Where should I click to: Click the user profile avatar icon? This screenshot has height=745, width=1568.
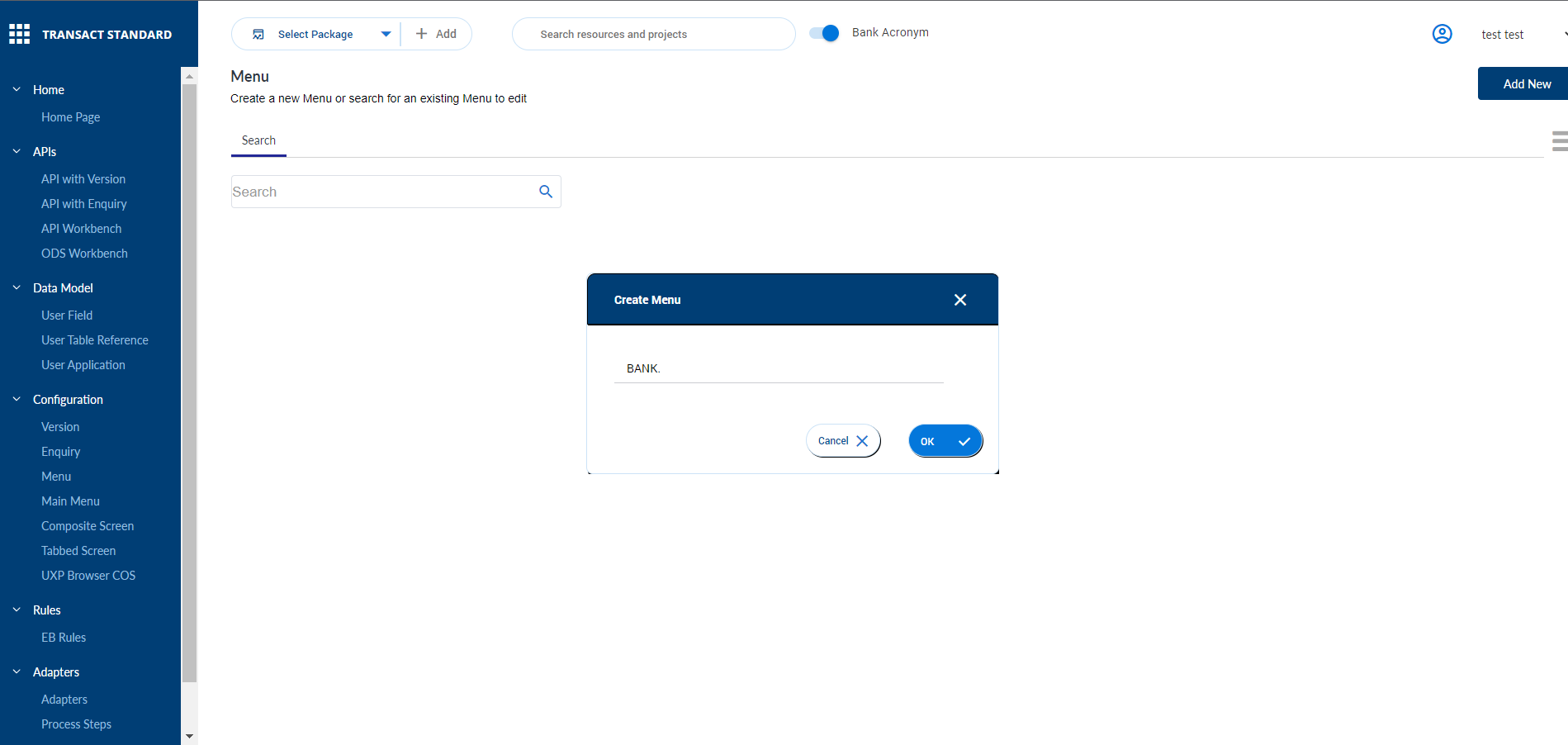click(x=1442, y=34)
